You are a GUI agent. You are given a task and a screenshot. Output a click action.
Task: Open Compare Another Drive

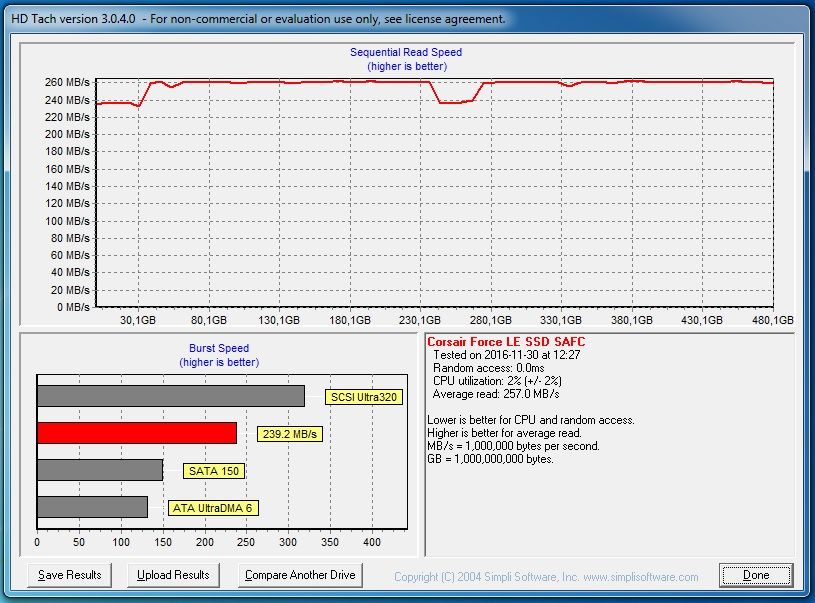[x=300, y=575]
